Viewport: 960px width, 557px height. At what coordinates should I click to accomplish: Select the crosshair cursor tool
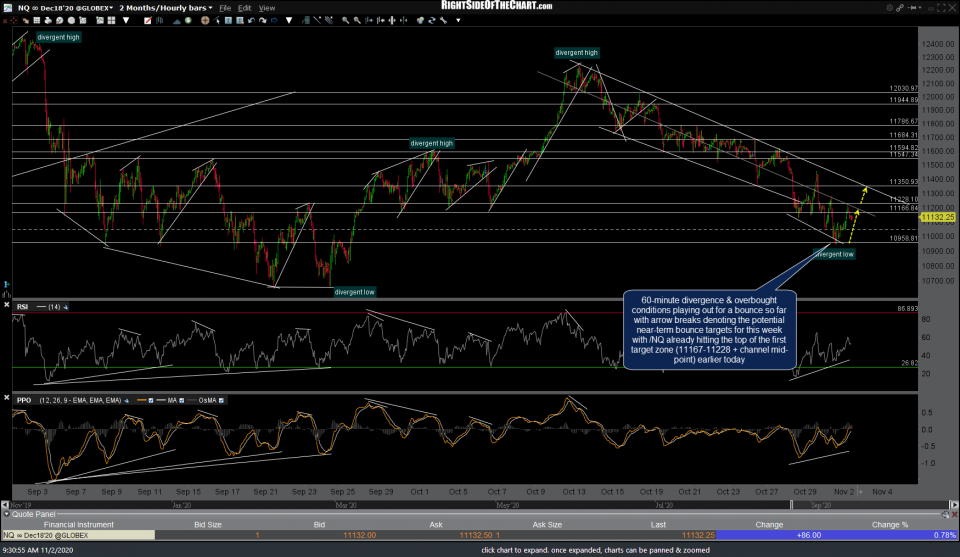tap(13, 20)
